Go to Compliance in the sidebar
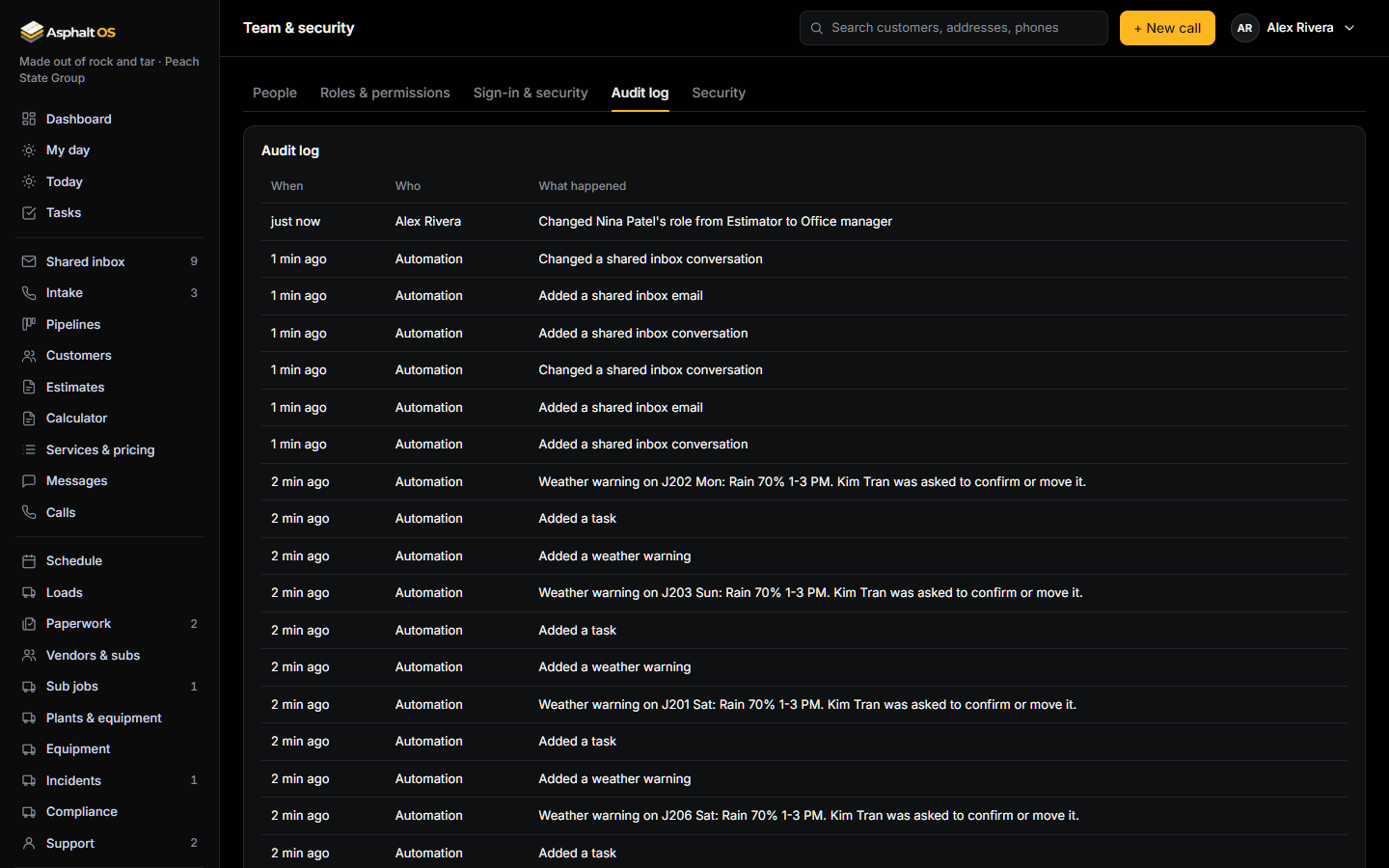 point(111,812)
